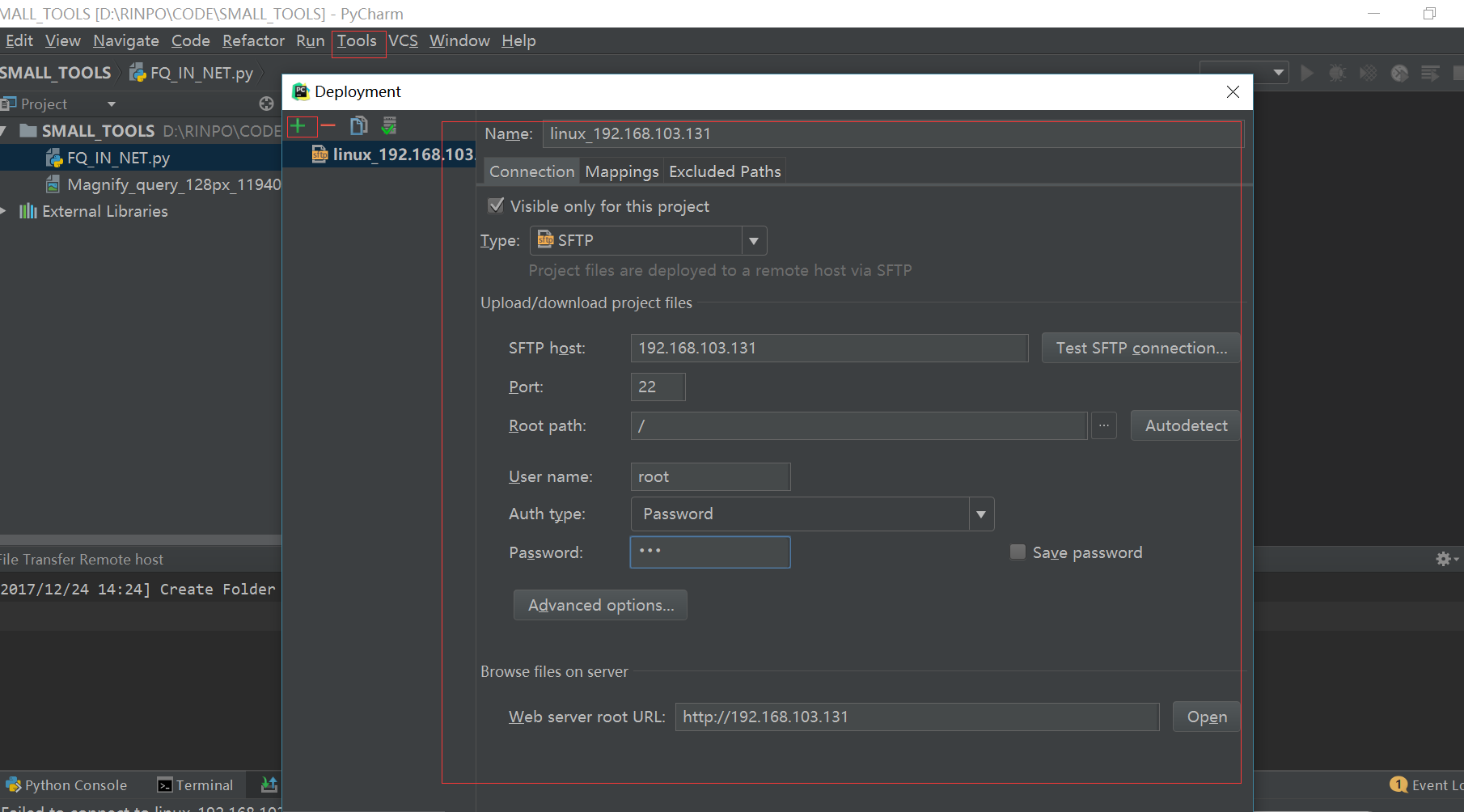Click the gear settings icon in File Transfer panel
The width and height of the screenshot is (1464, 812).
click(x=1443, y=559)
